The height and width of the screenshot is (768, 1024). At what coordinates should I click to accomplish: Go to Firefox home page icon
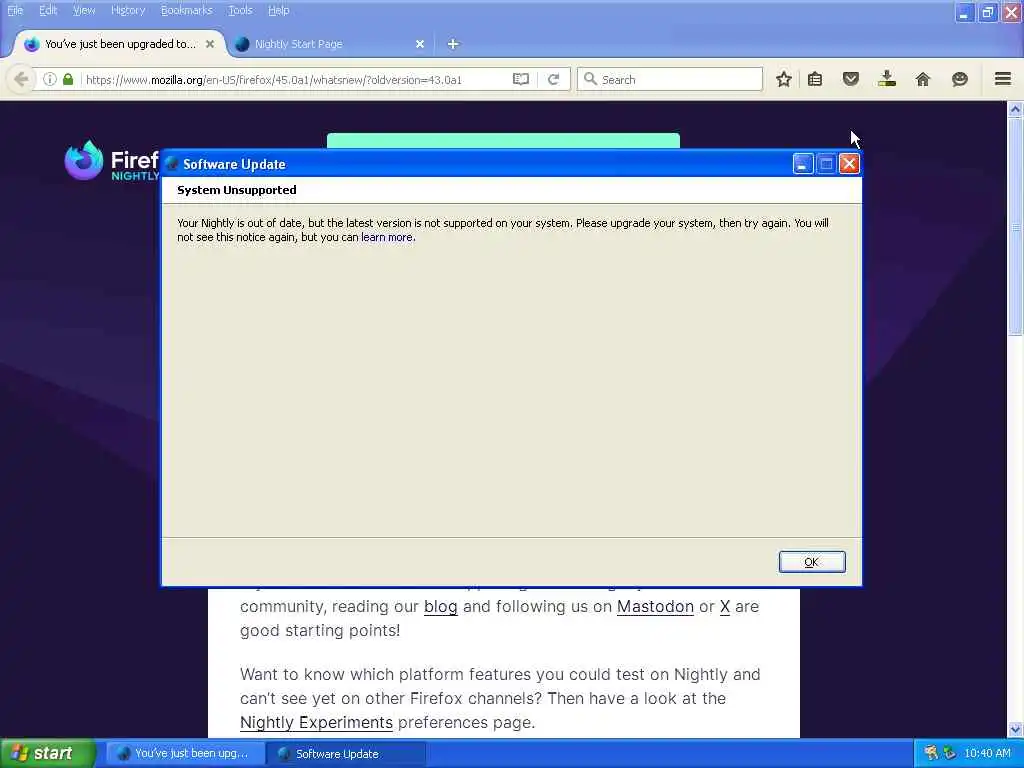pos(923,79)
